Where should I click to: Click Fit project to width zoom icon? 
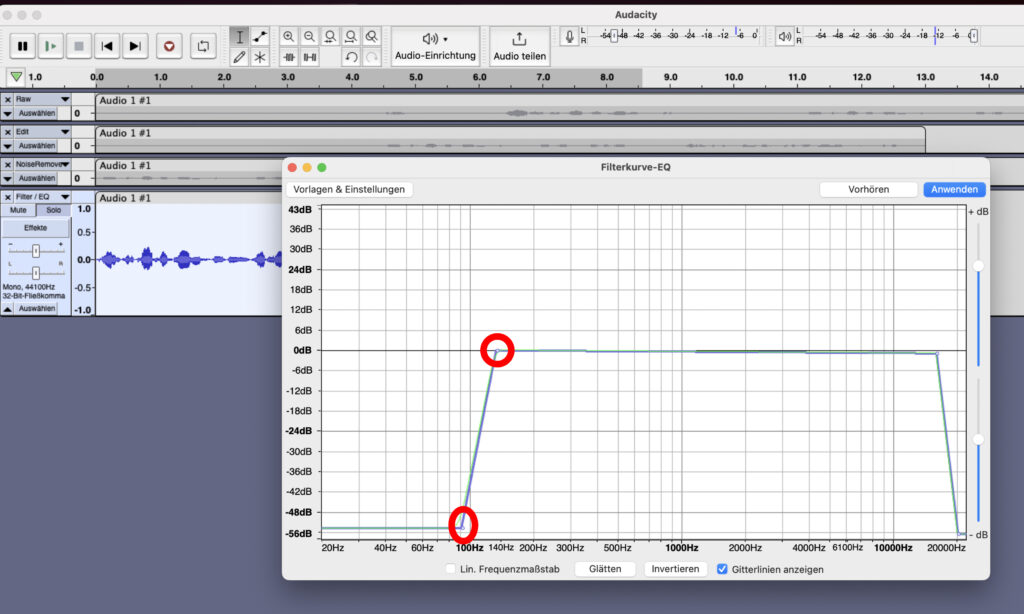(351, 37)
